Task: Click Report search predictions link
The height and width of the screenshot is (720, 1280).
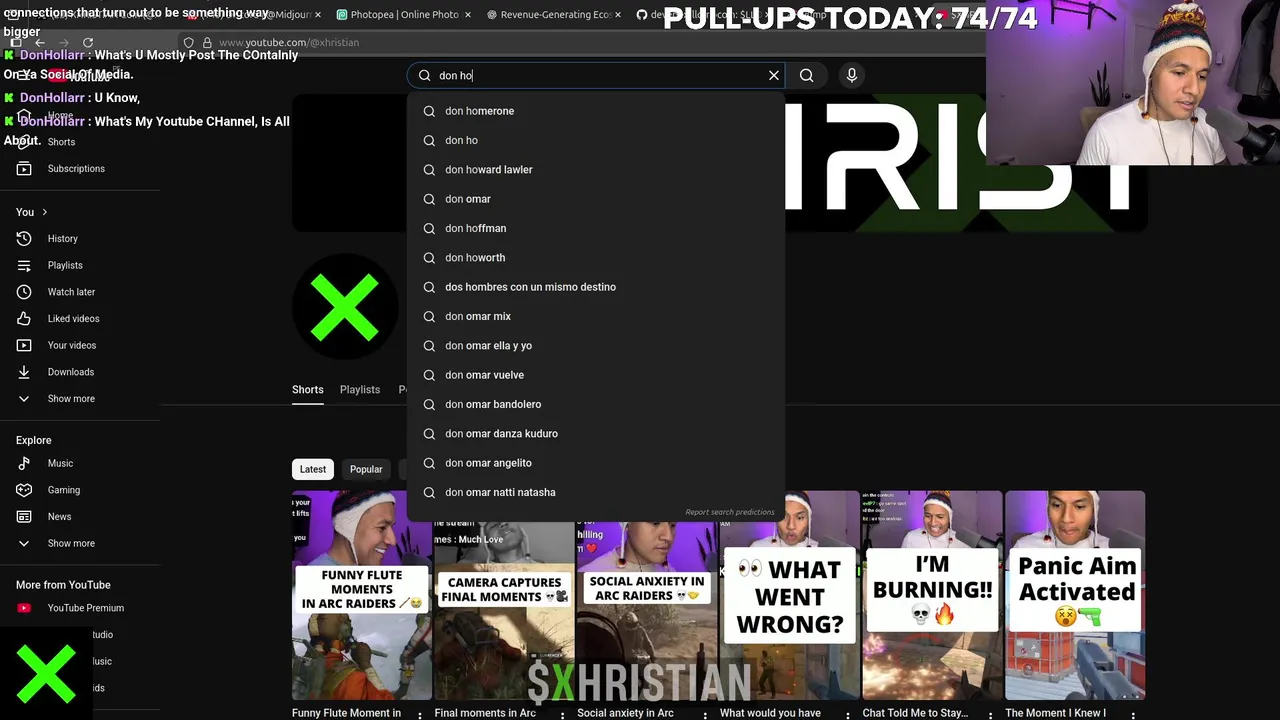Action: tap(730, 512)
